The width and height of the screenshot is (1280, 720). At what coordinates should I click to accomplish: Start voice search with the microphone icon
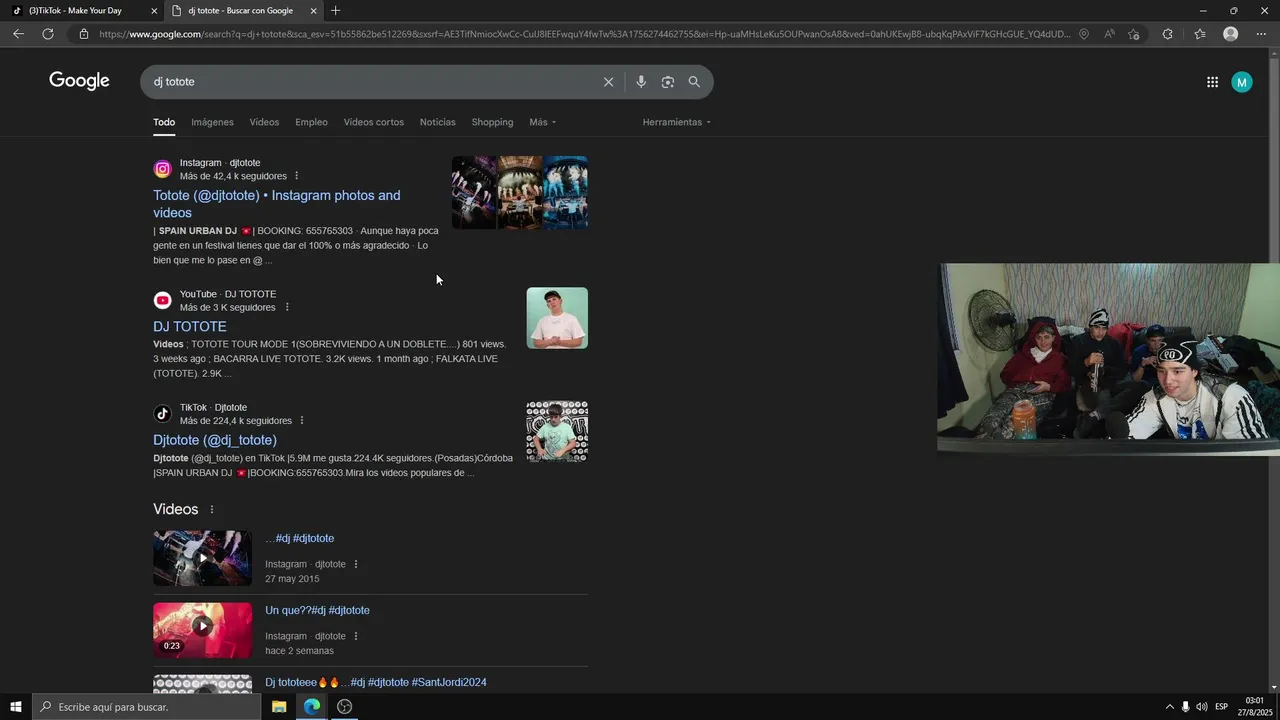point(641,82)
